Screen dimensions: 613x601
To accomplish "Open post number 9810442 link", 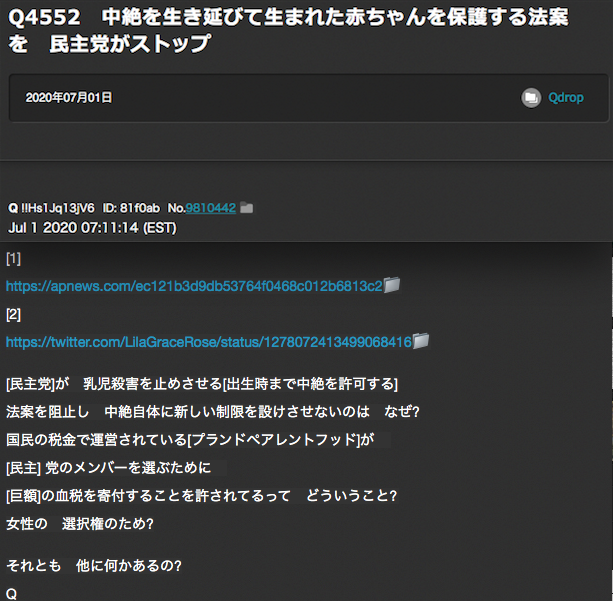I will [x=211, y=208].
